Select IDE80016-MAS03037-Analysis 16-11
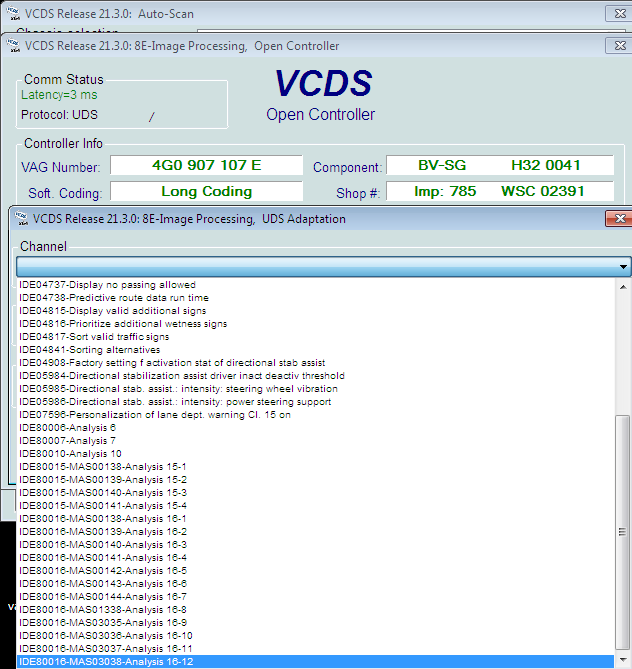The height and width of the screenshot is (669, 632). (x=315, y=649)
